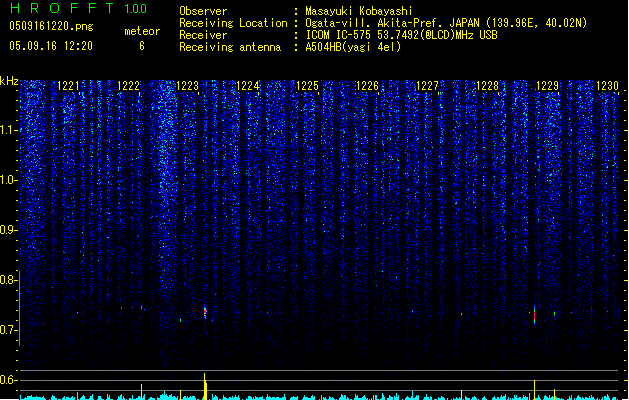The height and width of the screenshot is (400, 629).
Task: Click the bright red meteor echo after 1223
Action: (205, 312)
